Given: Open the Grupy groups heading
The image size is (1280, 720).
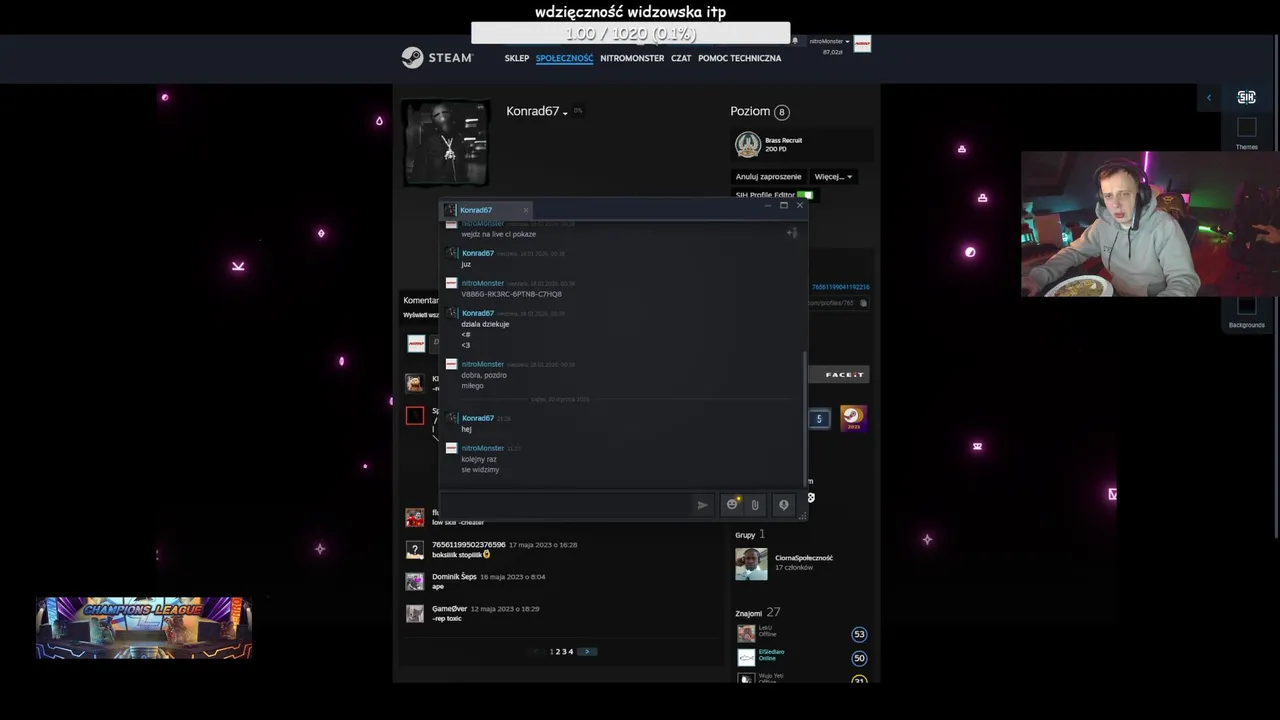Looking at the screenshot, I should pos(745,535).
